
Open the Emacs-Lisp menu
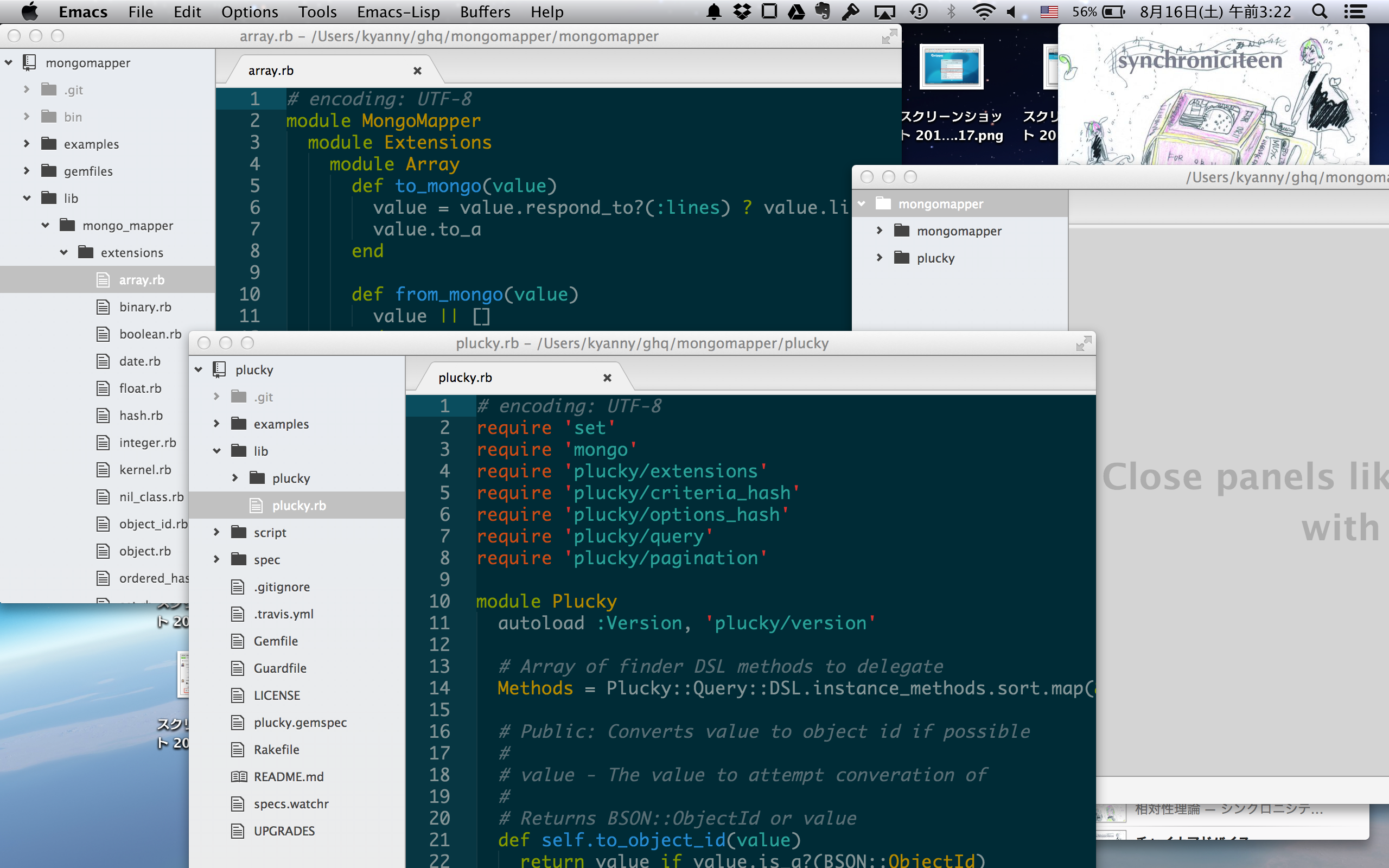coord(398,11)
